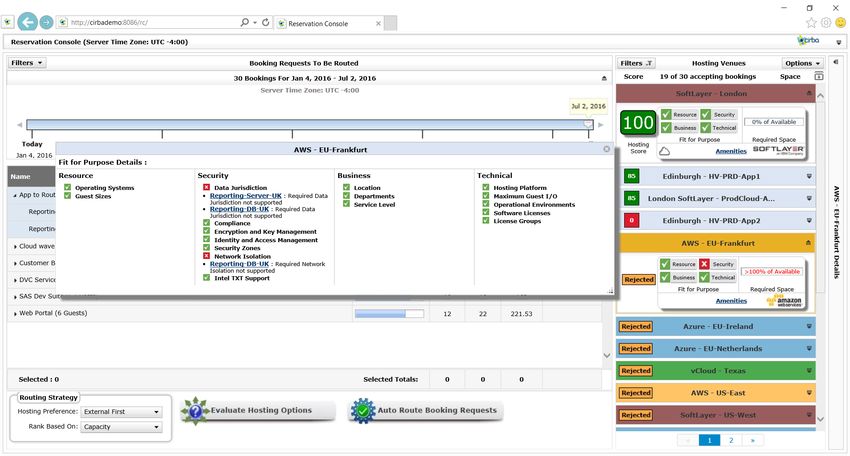Click the green 100 hosting score badge
The height and width of the screenshot is (456, 850).
pos(638,123)
